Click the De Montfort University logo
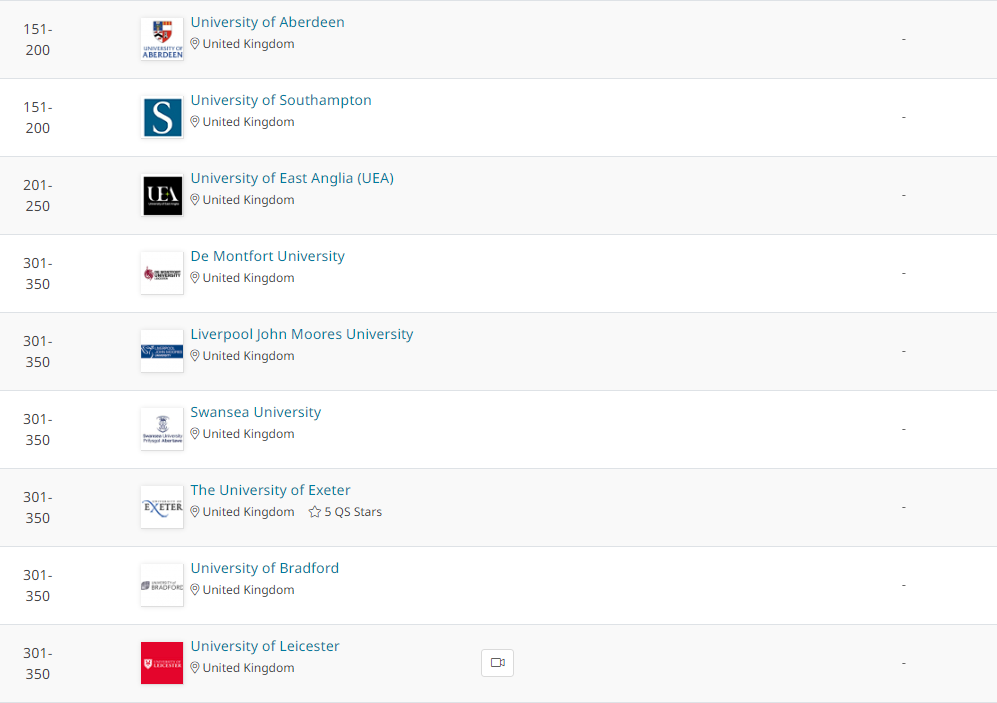The width and height of the screenshot is (997, 703). tap(162, 273)
